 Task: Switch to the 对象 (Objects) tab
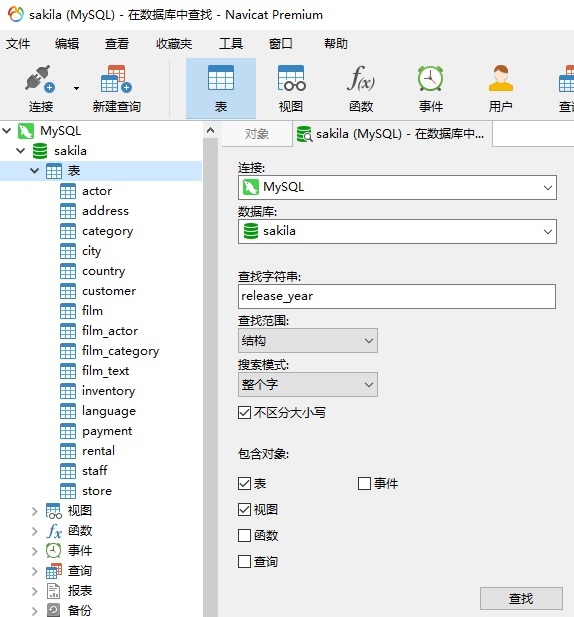(x=257, y=134)
